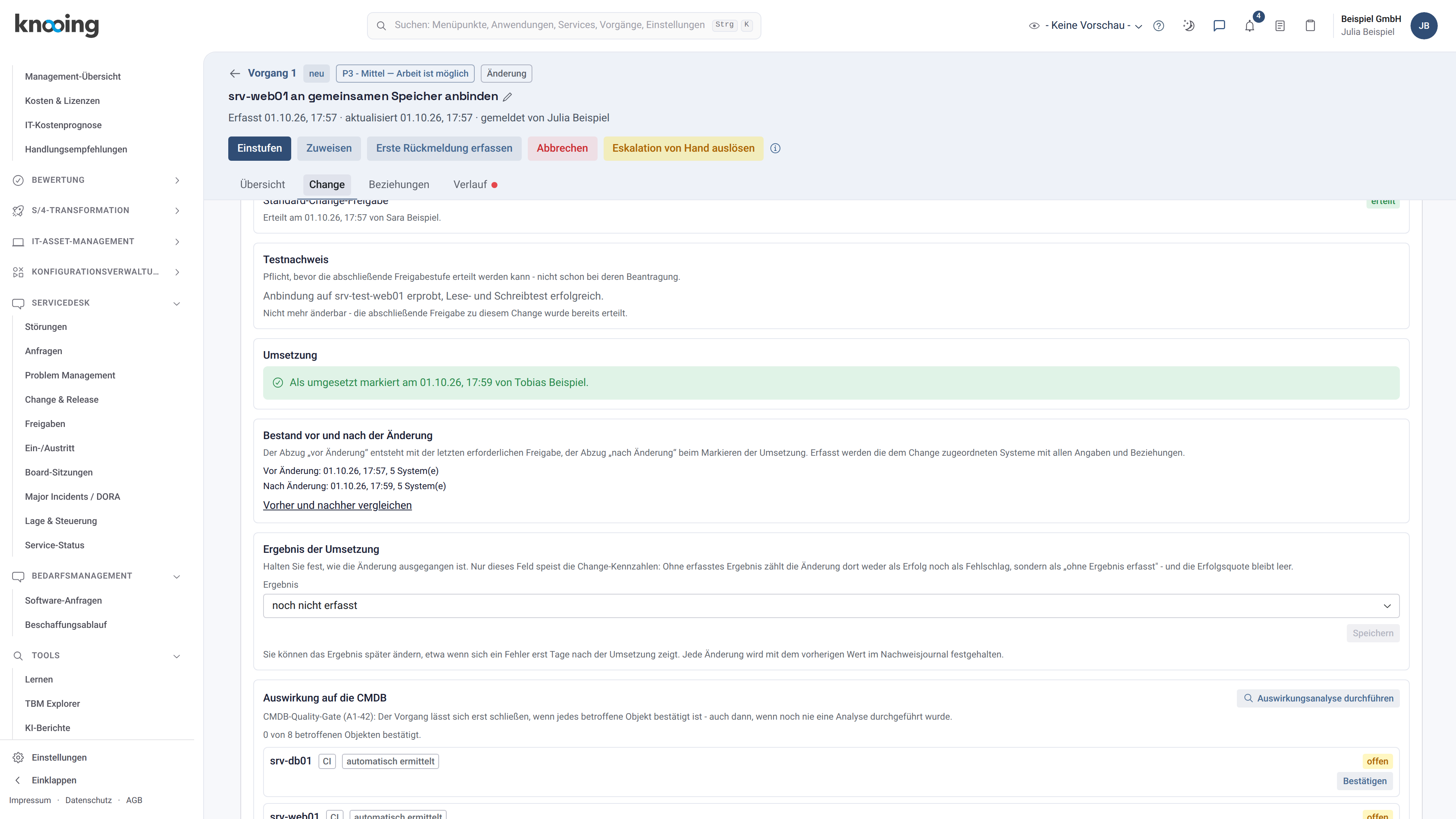Go back with the arrow beside Vorgang 1
1456x819 pixels.
click(235, 74)
